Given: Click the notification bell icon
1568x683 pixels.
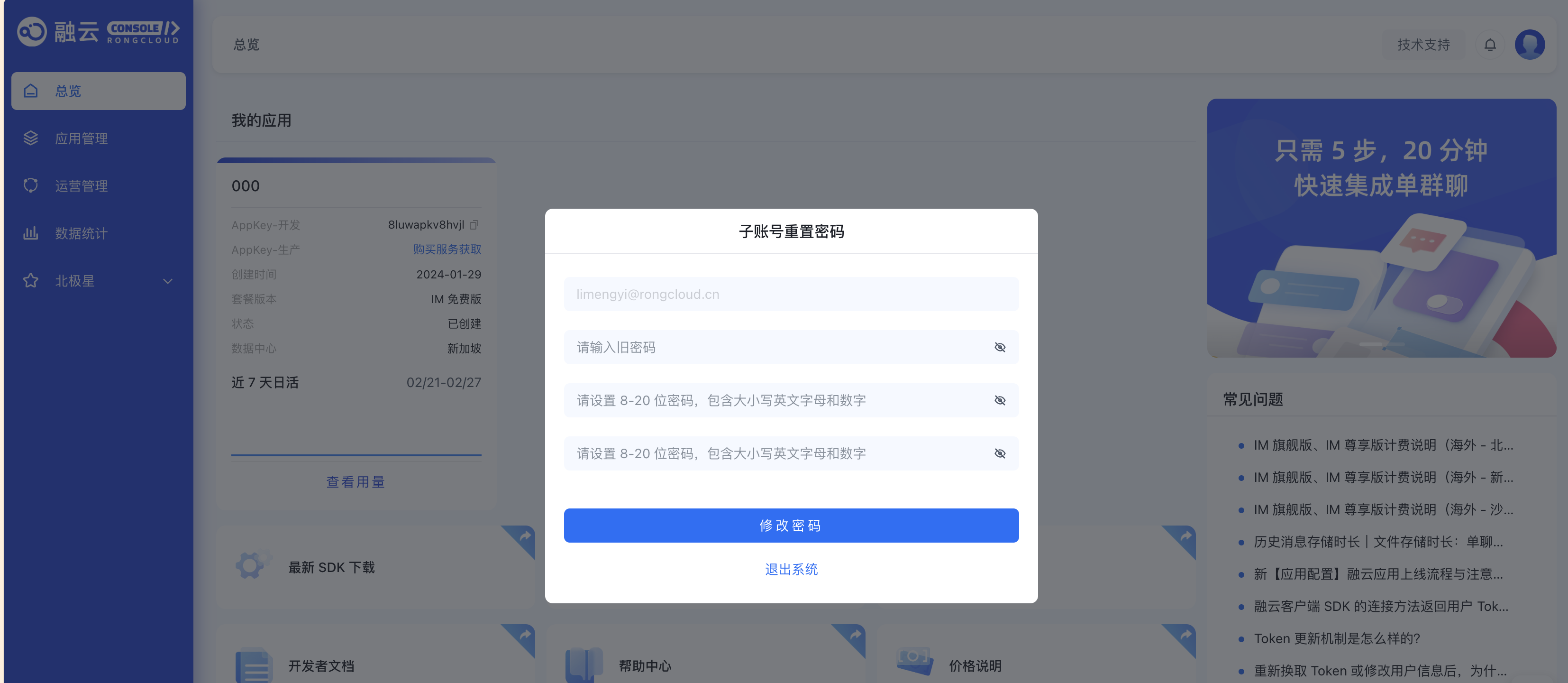Looking at the screenshot, I should (1489, 45).
